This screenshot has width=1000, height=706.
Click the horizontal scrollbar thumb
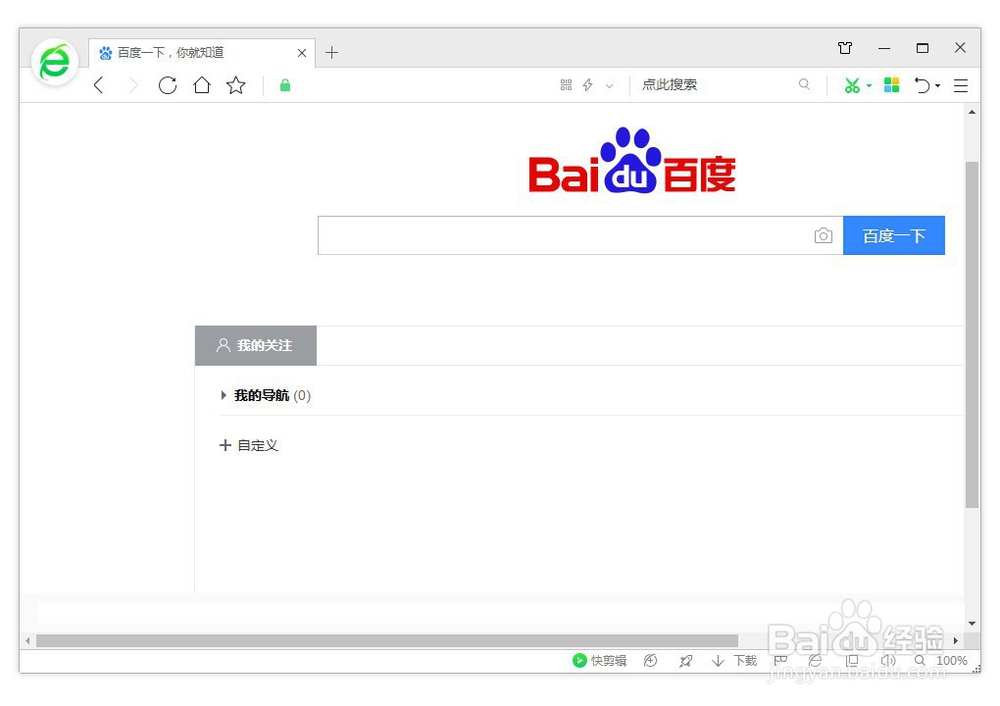(387, 640)
